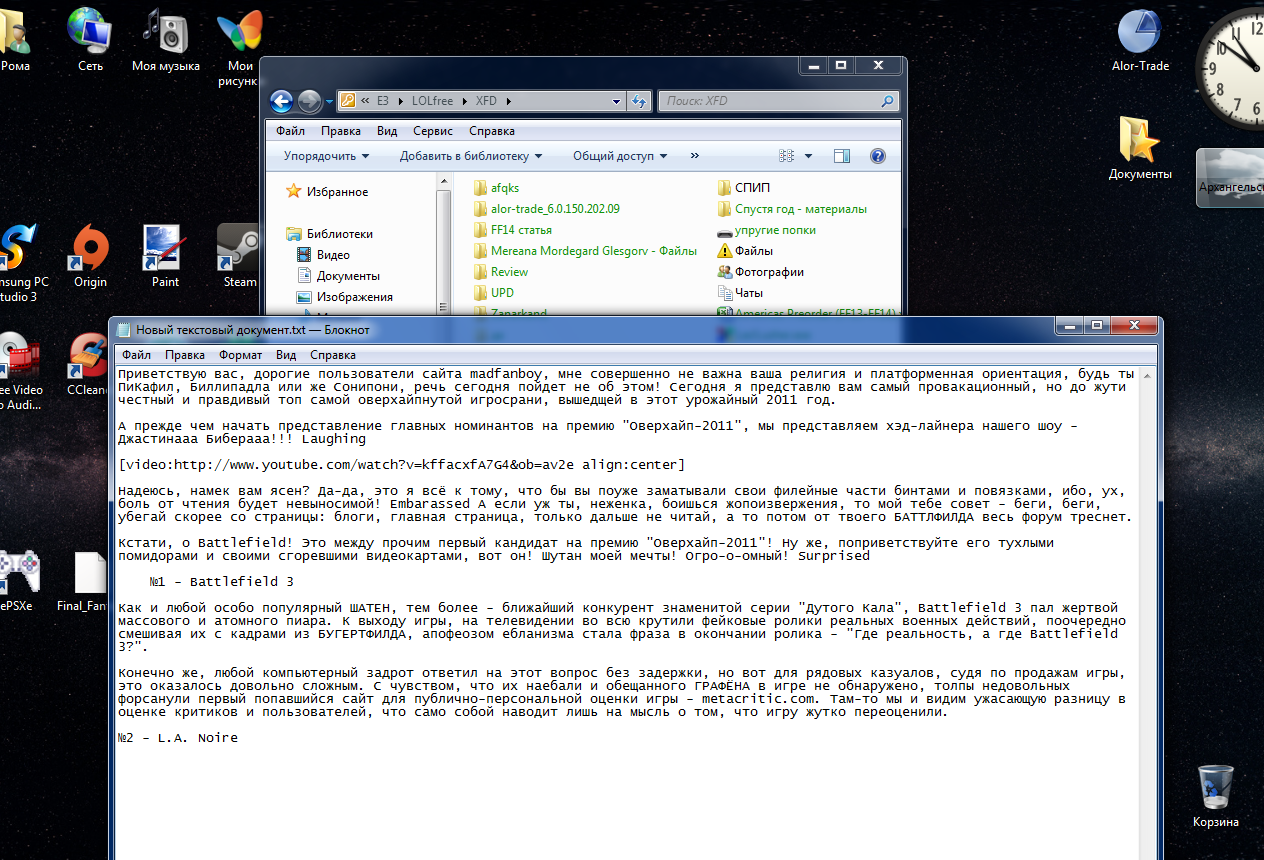Toggle preview pane in Explorer
Screen dimensions: 1264x860
click(842, 156)
